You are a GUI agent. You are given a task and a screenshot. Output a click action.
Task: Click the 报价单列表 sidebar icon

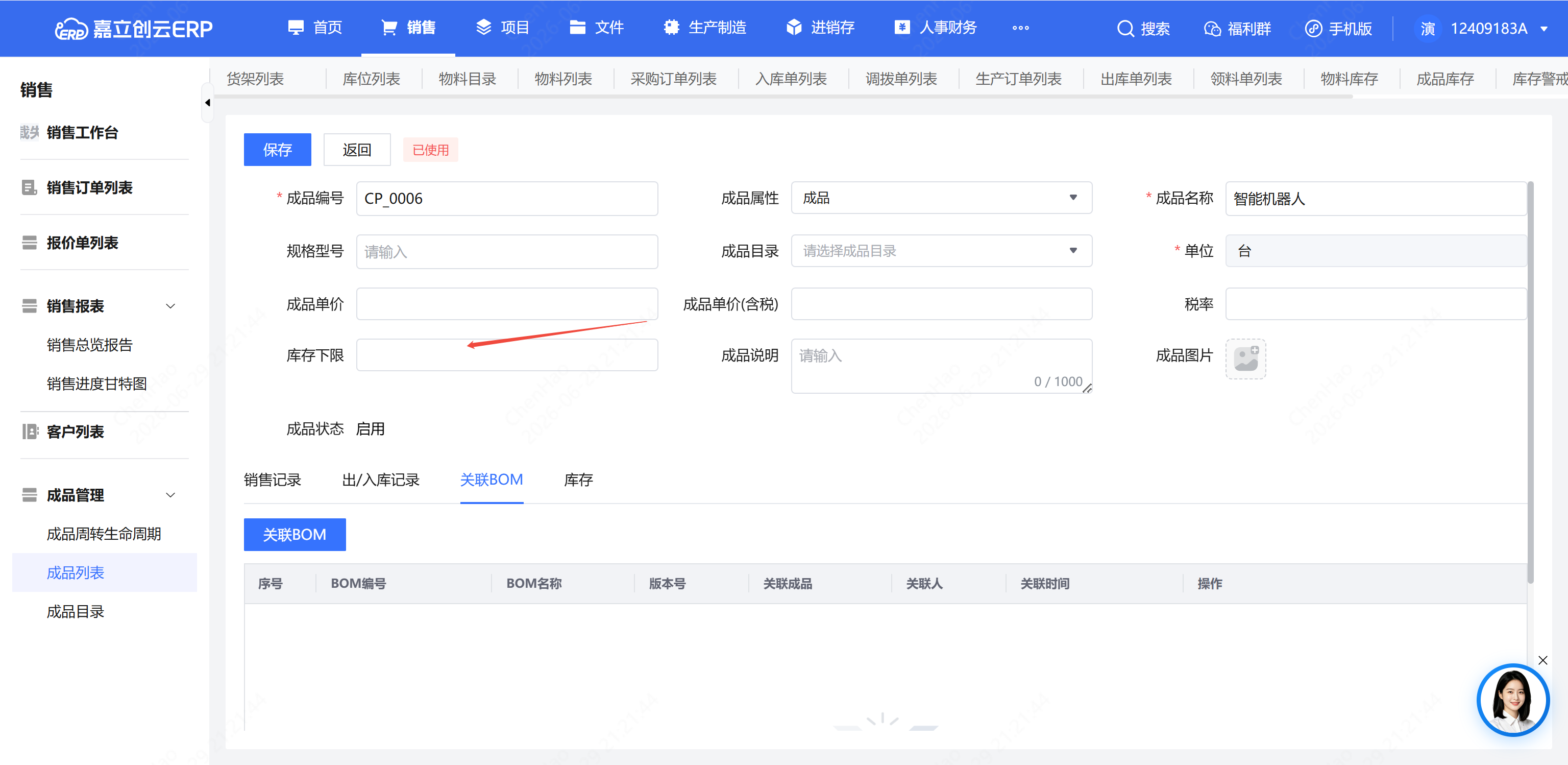click(29, 243)
